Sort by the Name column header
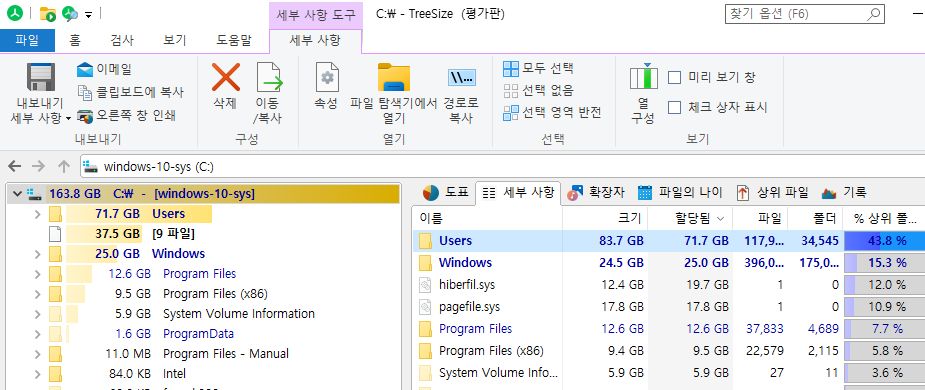Screen dimensions: 925x390 (x=487, y=219)
